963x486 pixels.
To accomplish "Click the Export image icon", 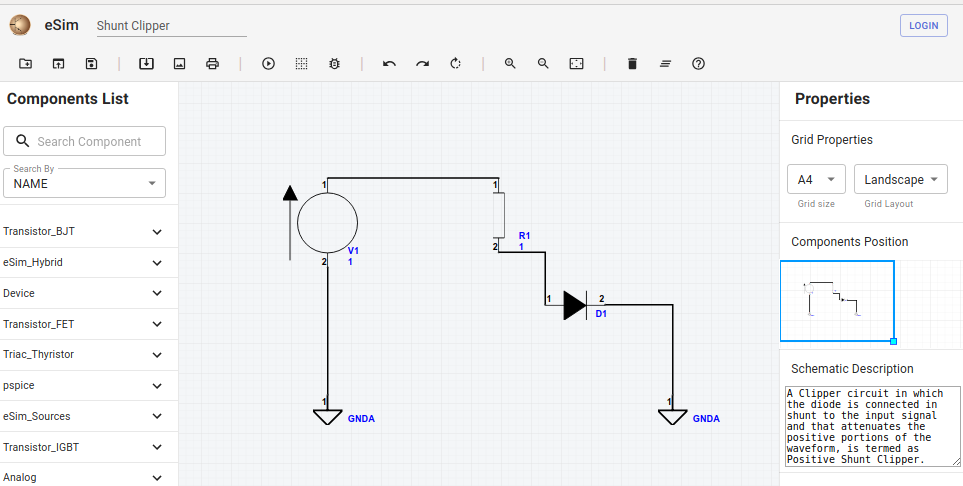I will point(179,63).
